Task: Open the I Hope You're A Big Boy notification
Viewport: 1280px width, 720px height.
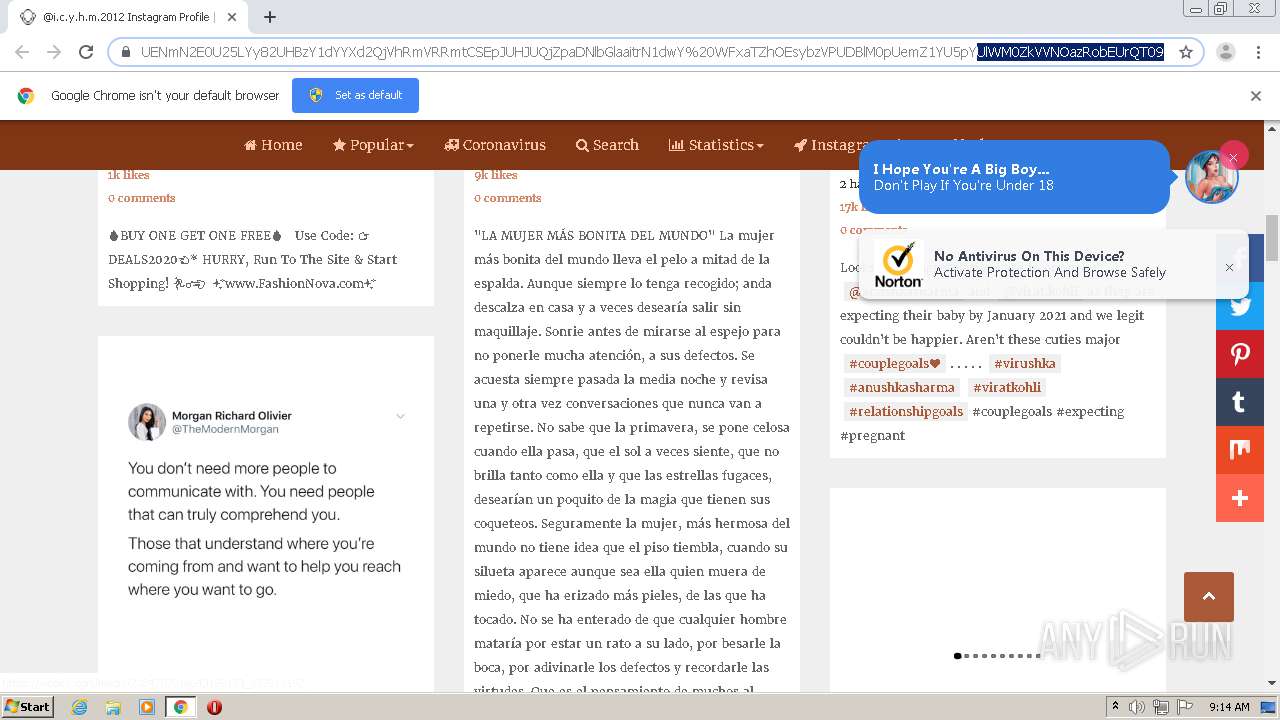Action: [x=1014, y=177]
